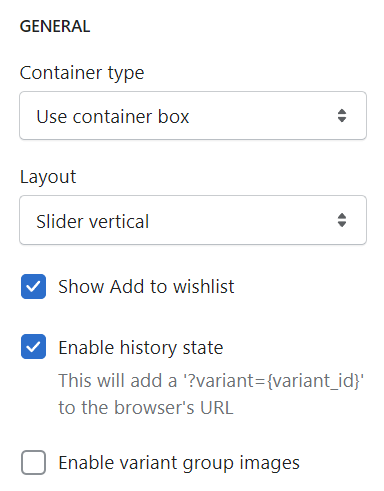Disable the Enable history state checkbox
Screen dimensions: 384x491
(x=33, y=347)
